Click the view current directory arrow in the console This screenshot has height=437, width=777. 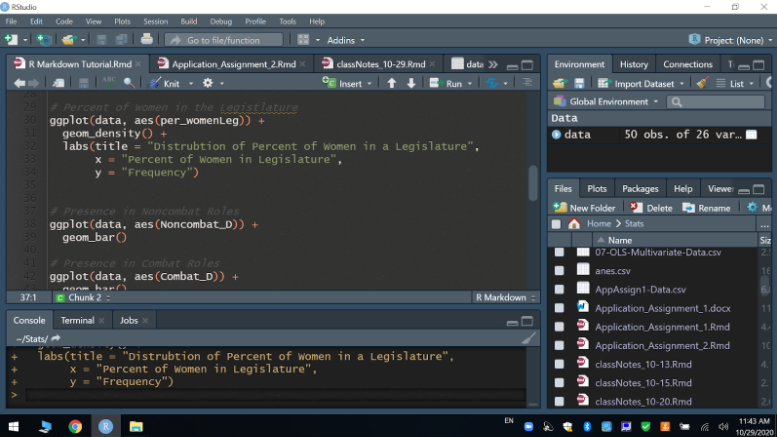coord(56,338)
